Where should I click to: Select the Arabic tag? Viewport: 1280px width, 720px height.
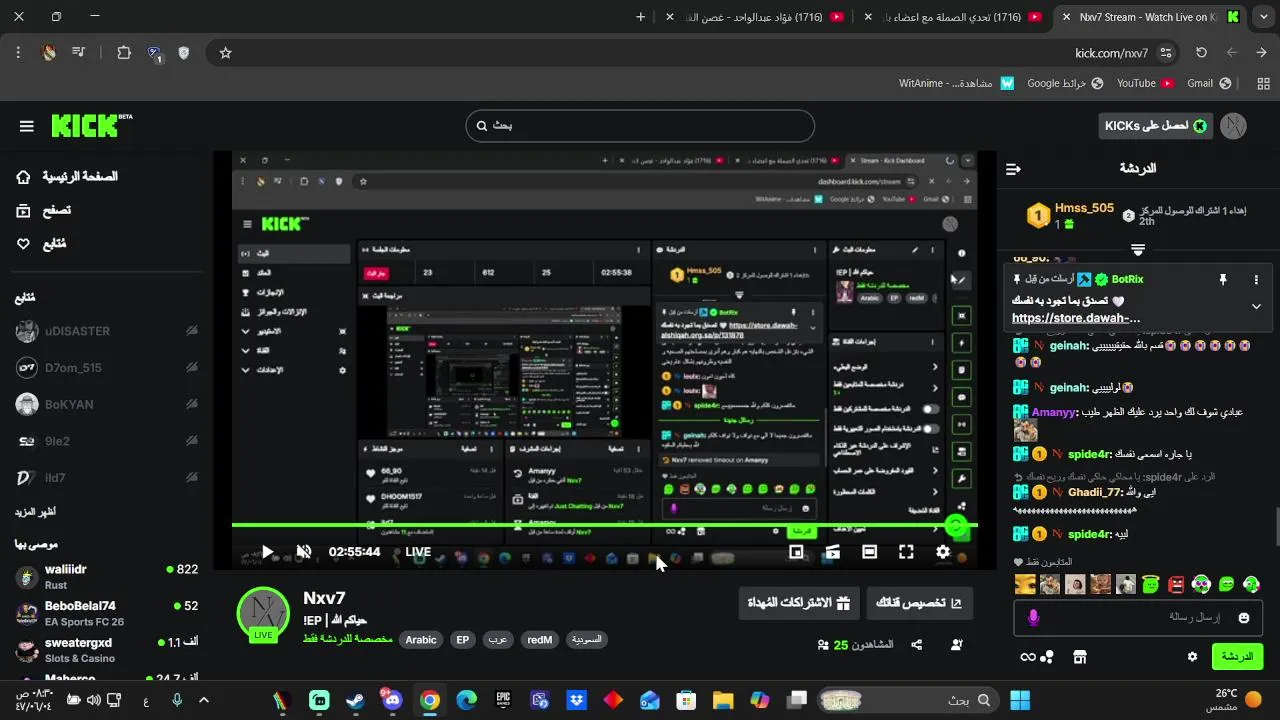(421, 640)
